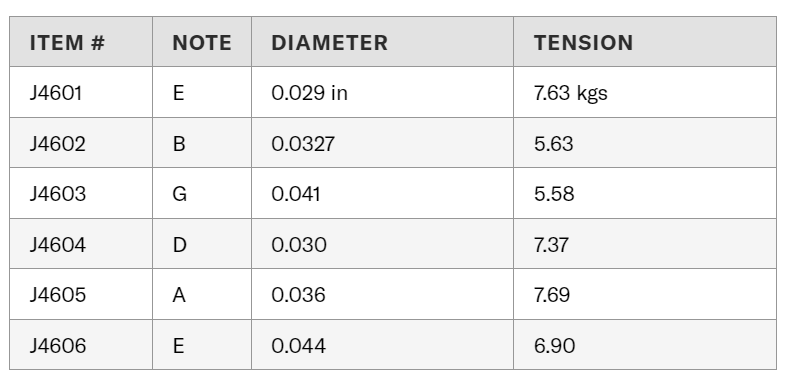The image size is (787, 378).
Task: Click item number J4606
Action: point(58,346)
